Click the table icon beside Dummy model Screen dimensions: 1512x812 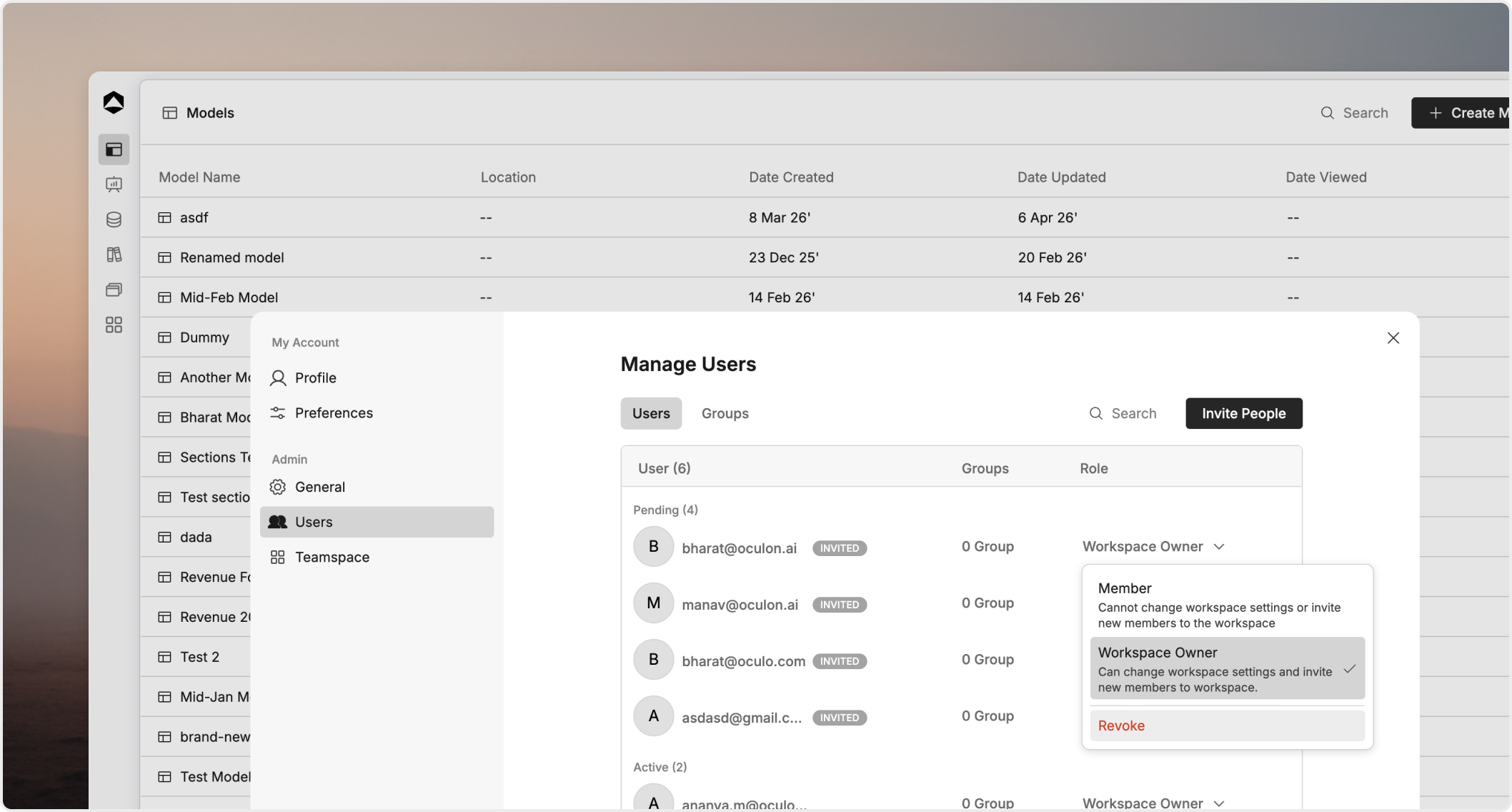[x=164, y=337]
